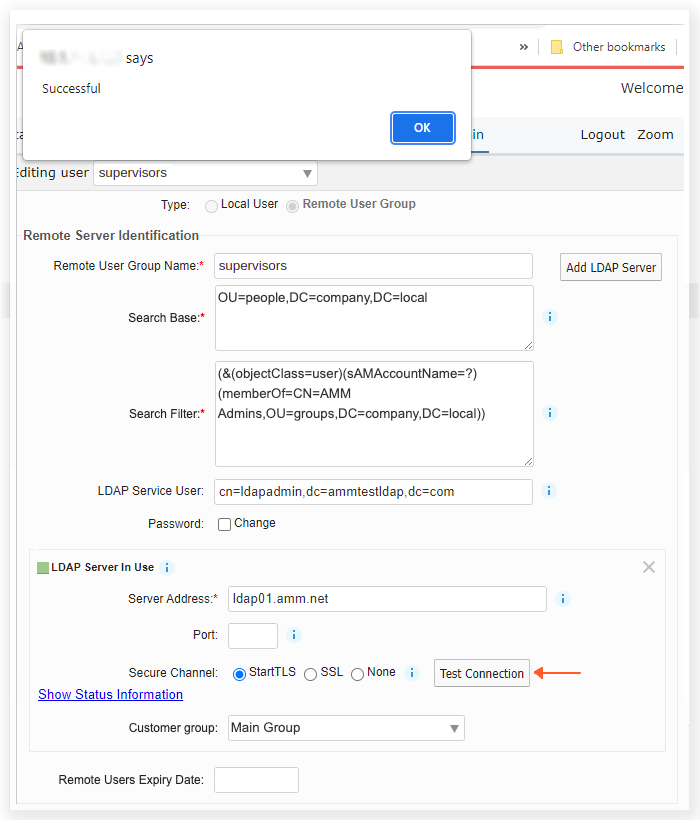Click OK in the Successful dialog
This screenshot has height=820, width=700.
422,128
